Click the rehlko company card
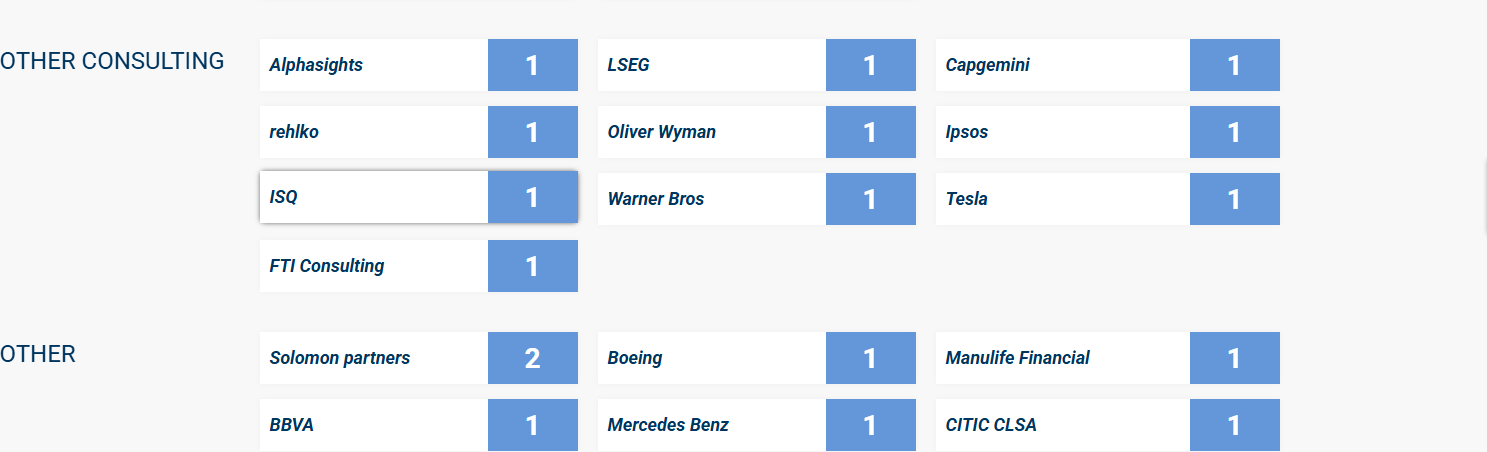Image resolution: width=1487 pixels, height=452 pixels. (x=374, y=132)
